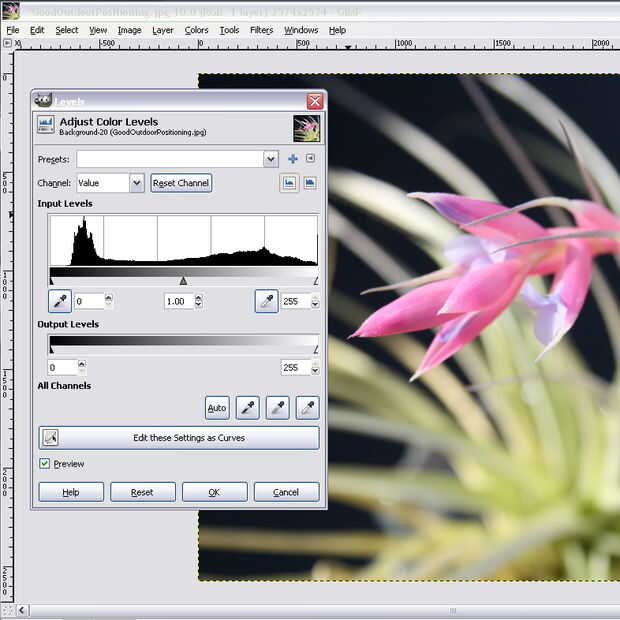Click All Channels gray point eyedropper
Viewport: 620px width, 620px height.
(278, 408)
